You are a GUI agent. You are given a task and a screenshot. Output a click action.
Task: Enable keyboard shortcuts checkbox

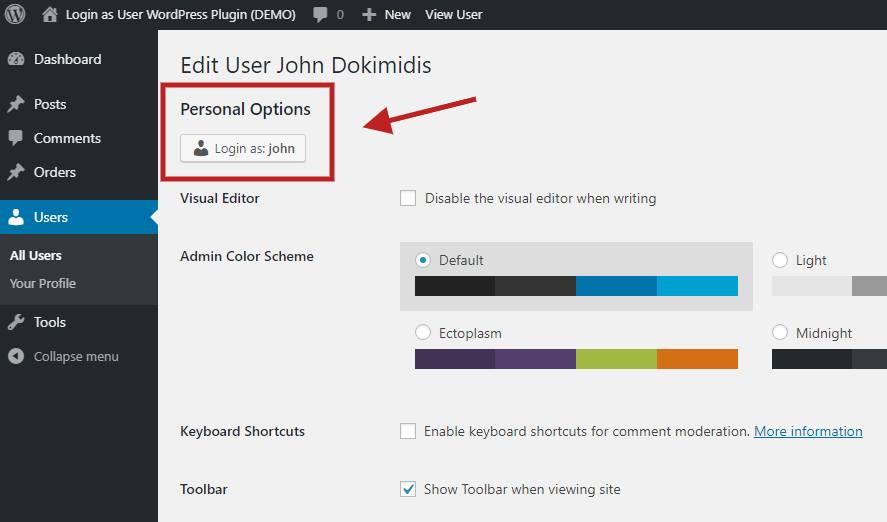click(408, 431)
